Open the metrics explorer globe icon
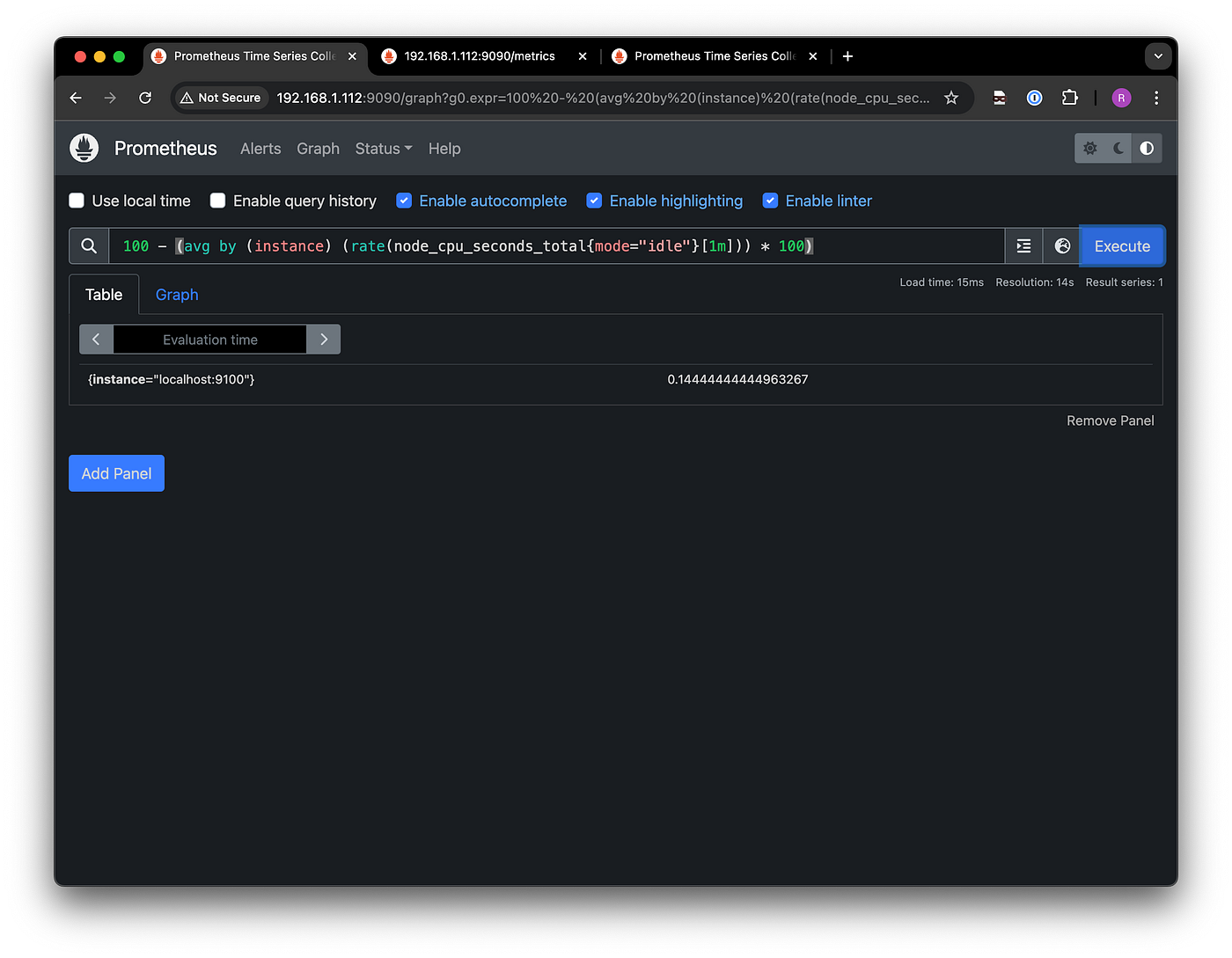Image resolution: width=1232 pixels, height=958 pixels. tap(1062, 246)
